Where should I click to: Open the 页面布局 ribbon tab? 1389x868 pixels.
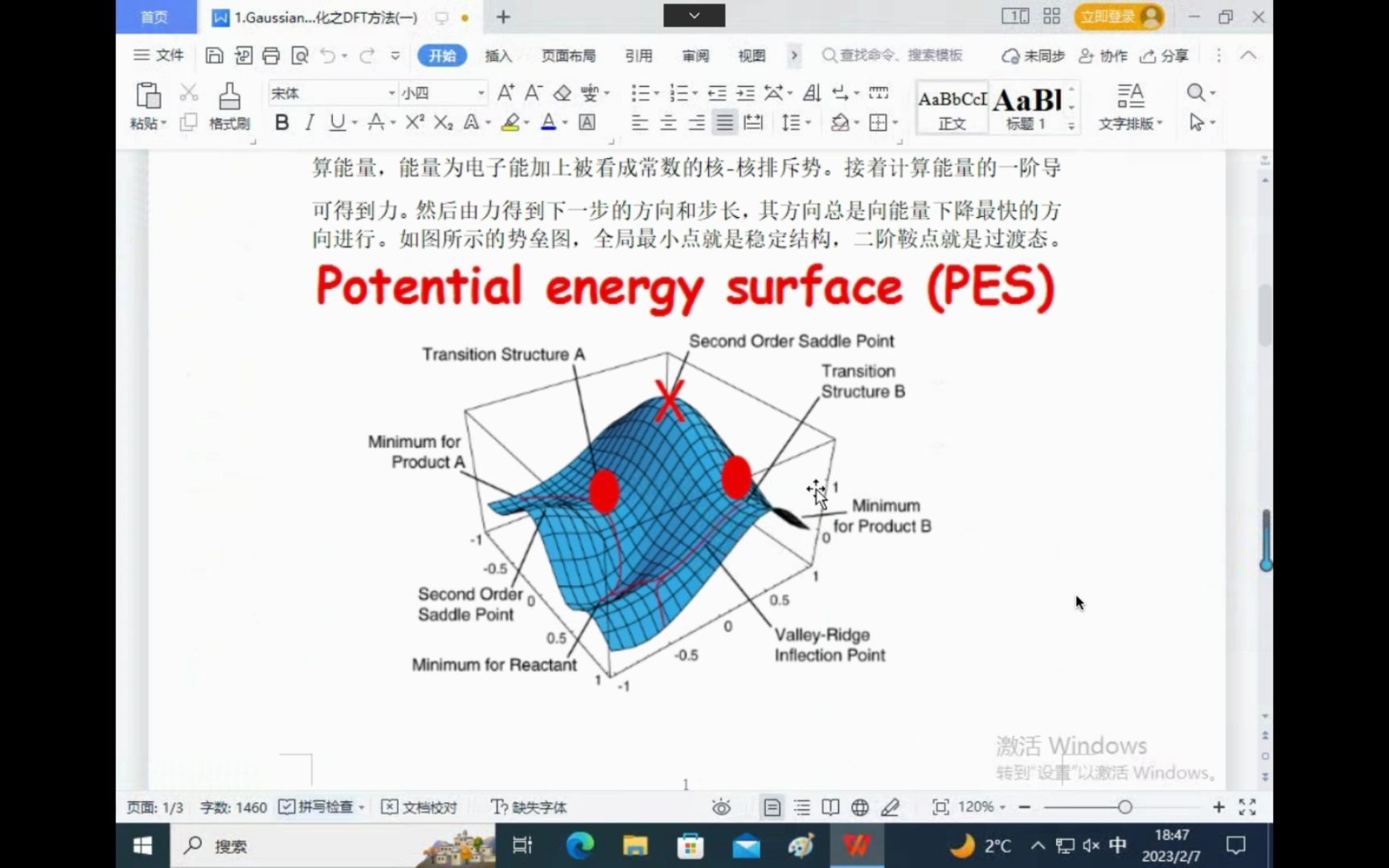point(568,55)
